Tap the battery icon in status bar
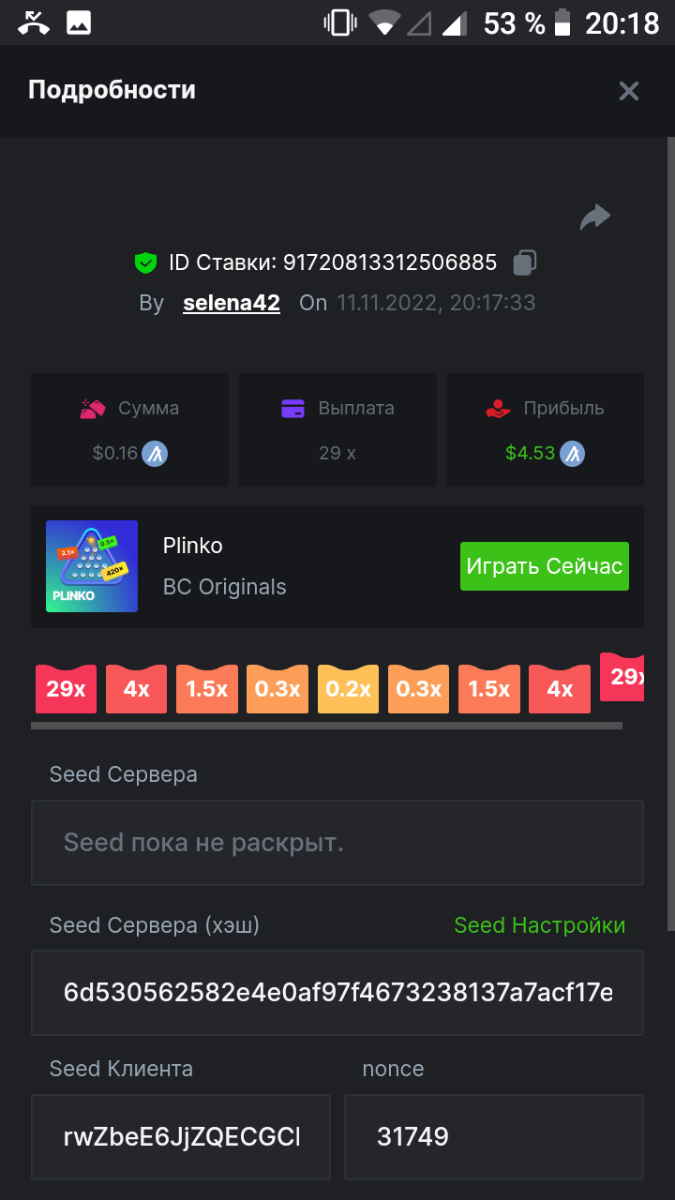Viewport: 675px width, 1200px height. [x=563, y=23]
